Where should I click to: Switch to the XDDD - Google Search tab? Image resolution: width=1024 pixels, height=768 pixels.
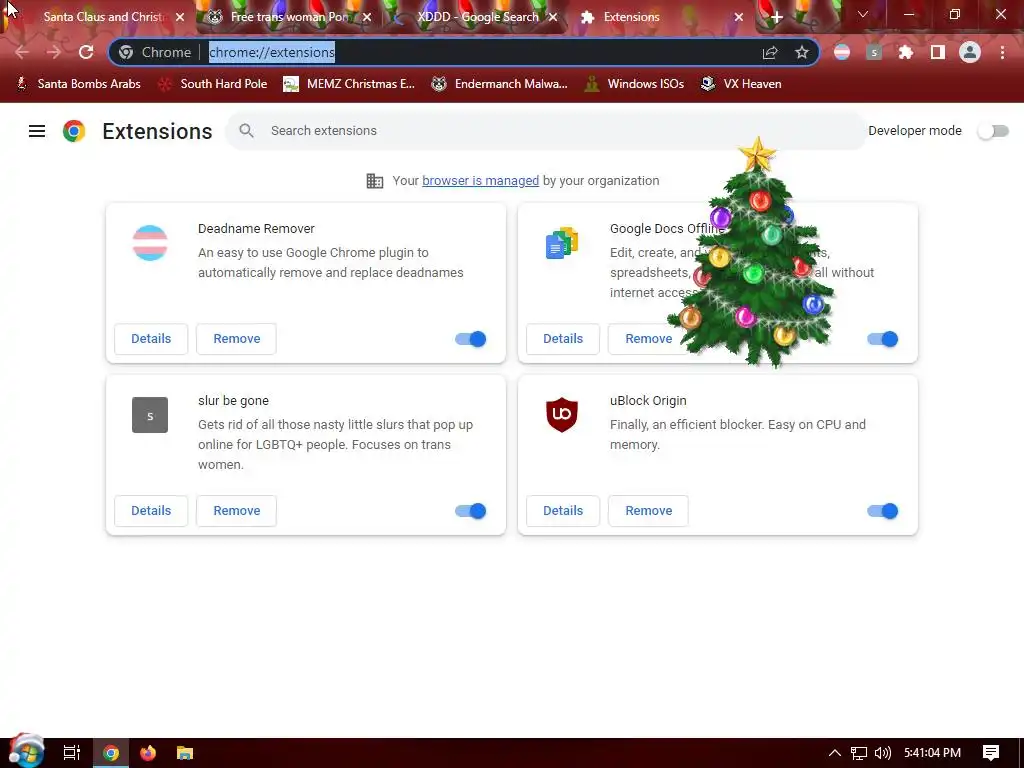[x=477, y=17]
